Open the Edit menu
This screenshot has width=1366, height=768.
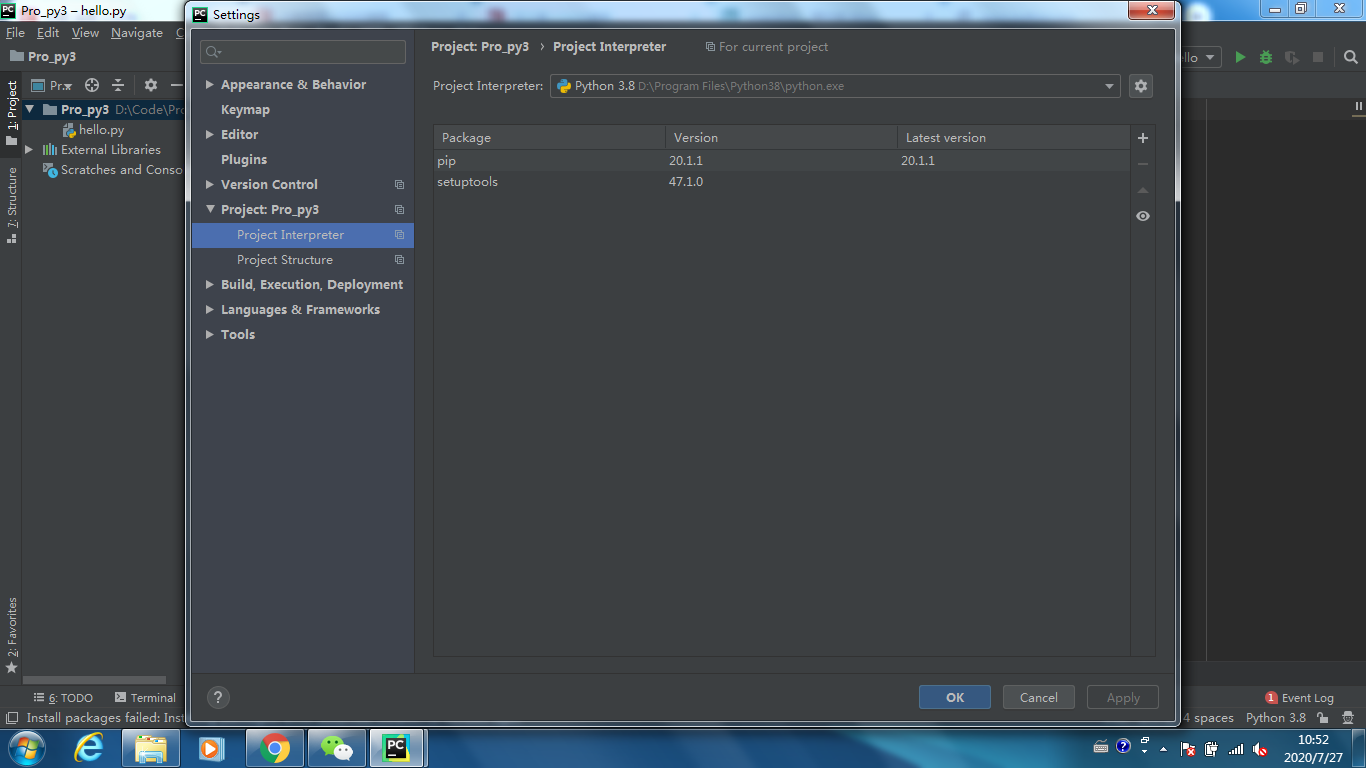(x=48, y=33)
